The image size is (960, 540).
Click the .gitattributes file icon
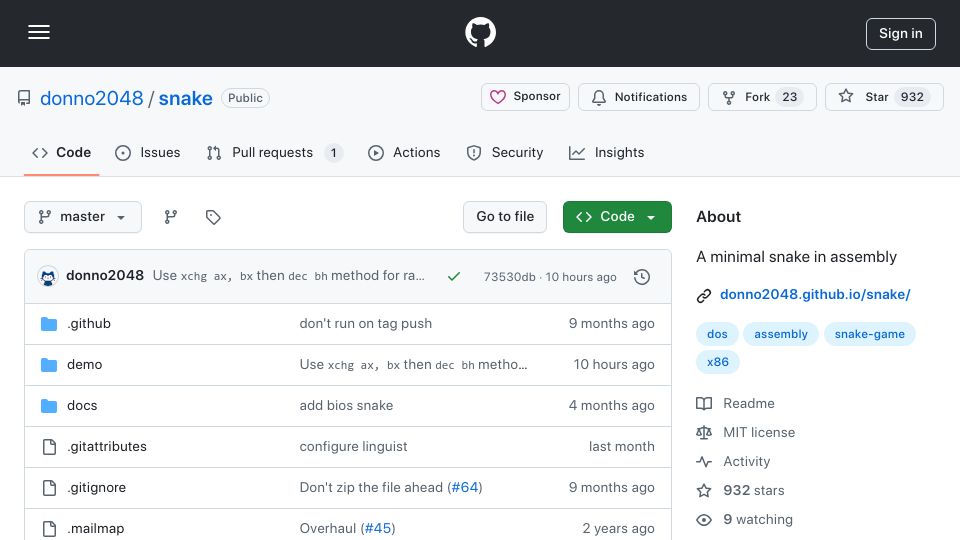49,447
